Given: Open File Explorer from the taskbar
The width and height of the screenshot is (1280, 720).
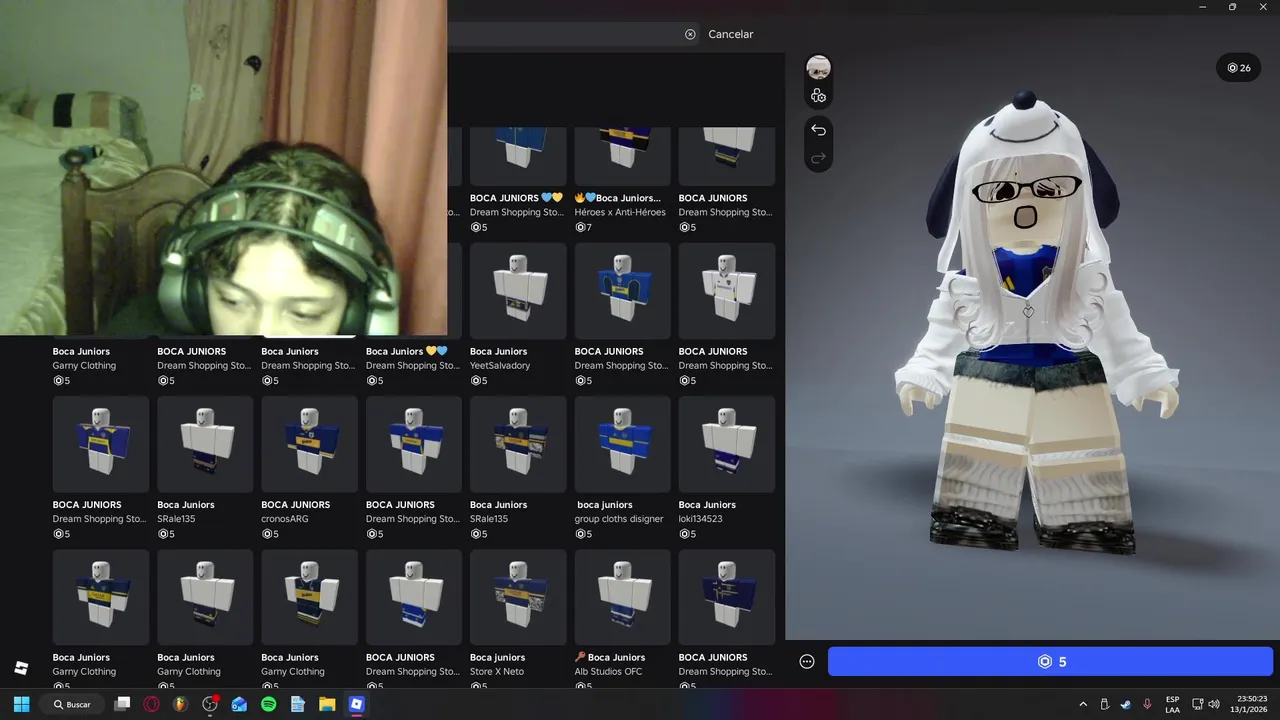Looking at the screenshot, I should [x=327, y=704].
